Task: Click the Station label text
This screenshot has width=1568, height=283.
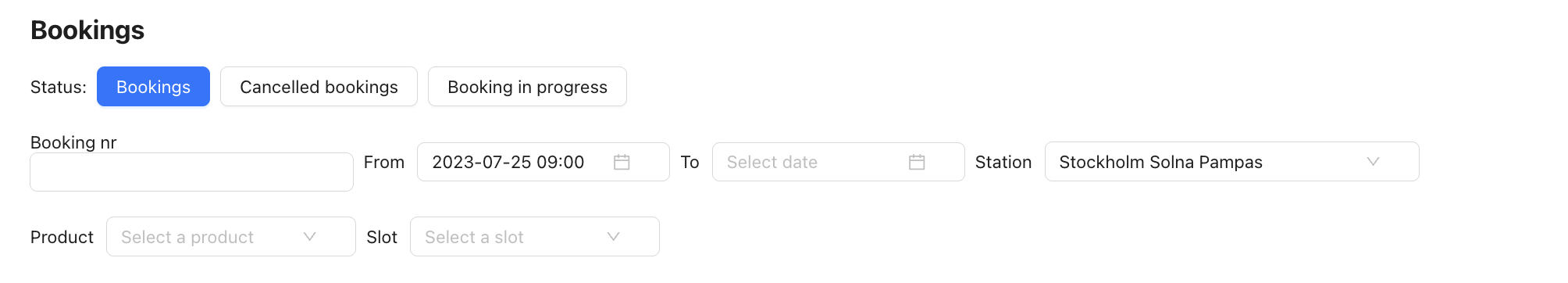Action: tap(1003, 162)
